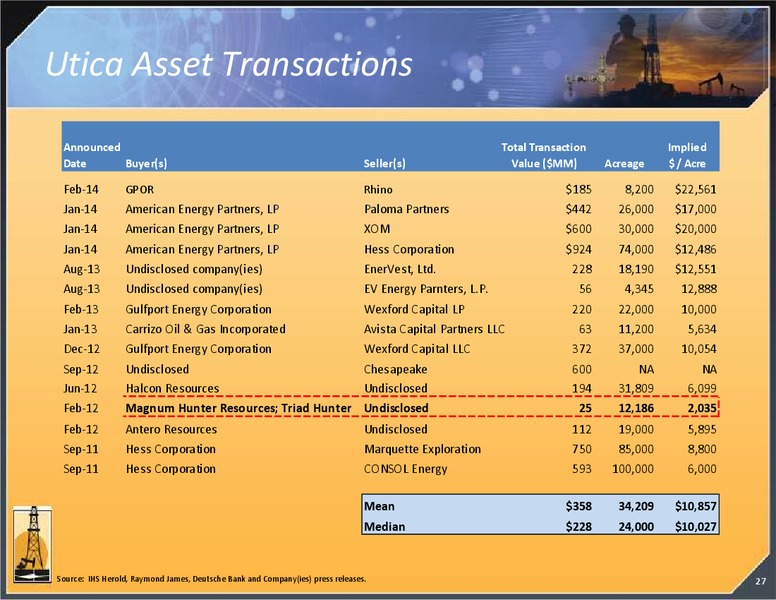Click the mean transaction value '$358'
Screen dimensions: 776x600
pos(579,506)
